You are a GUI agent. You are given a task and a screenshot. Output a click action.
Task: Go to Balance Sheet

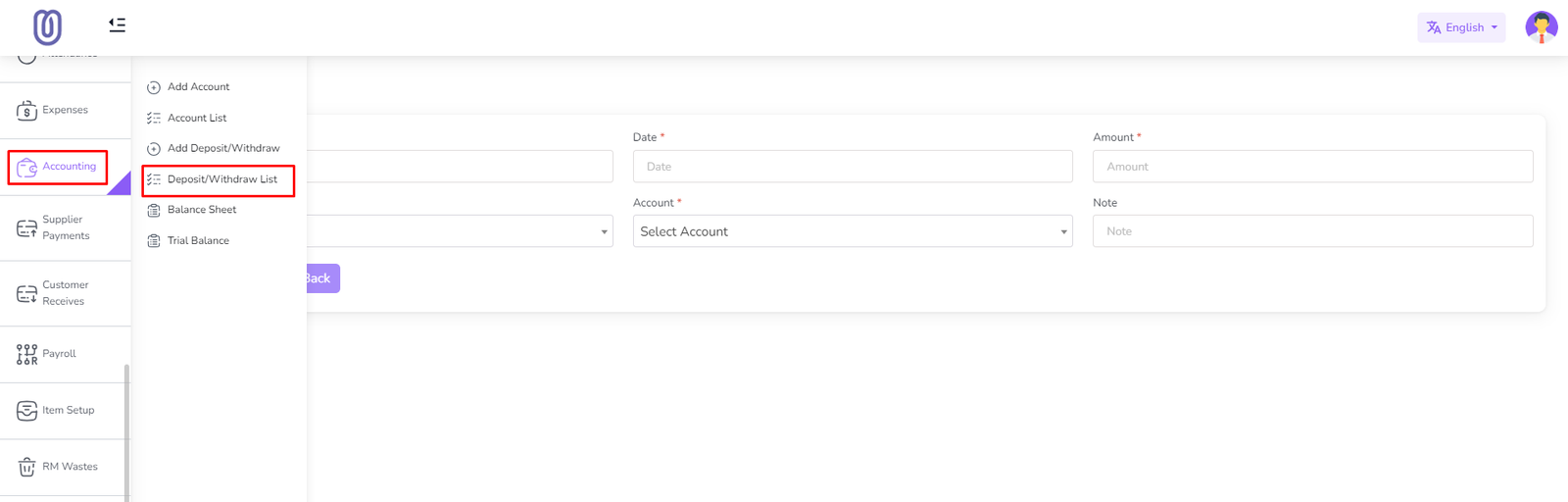[x=201, y=210]
